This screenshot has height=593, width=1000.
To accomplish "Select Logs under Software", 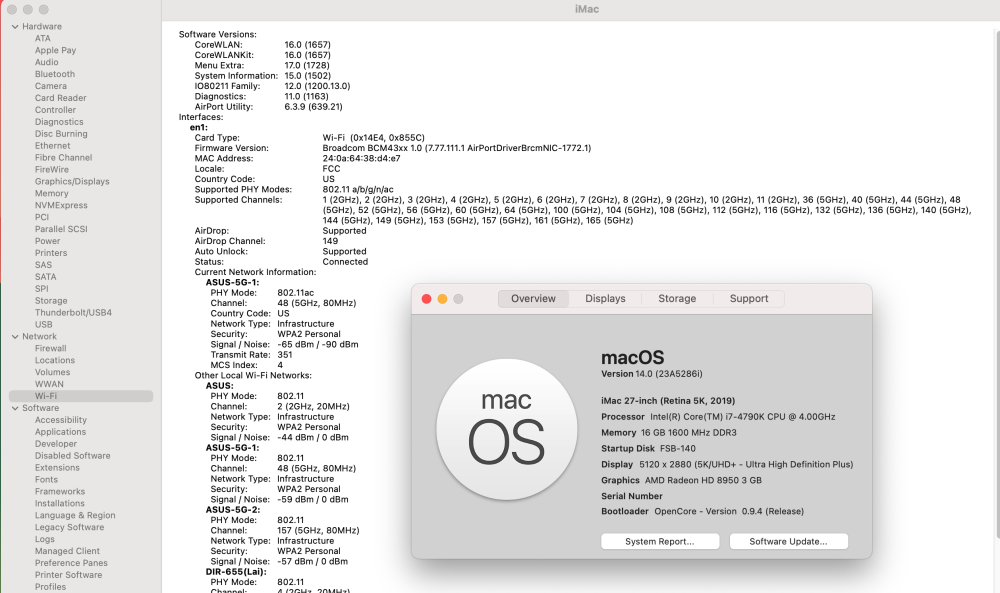I will (x=45, y=539).
